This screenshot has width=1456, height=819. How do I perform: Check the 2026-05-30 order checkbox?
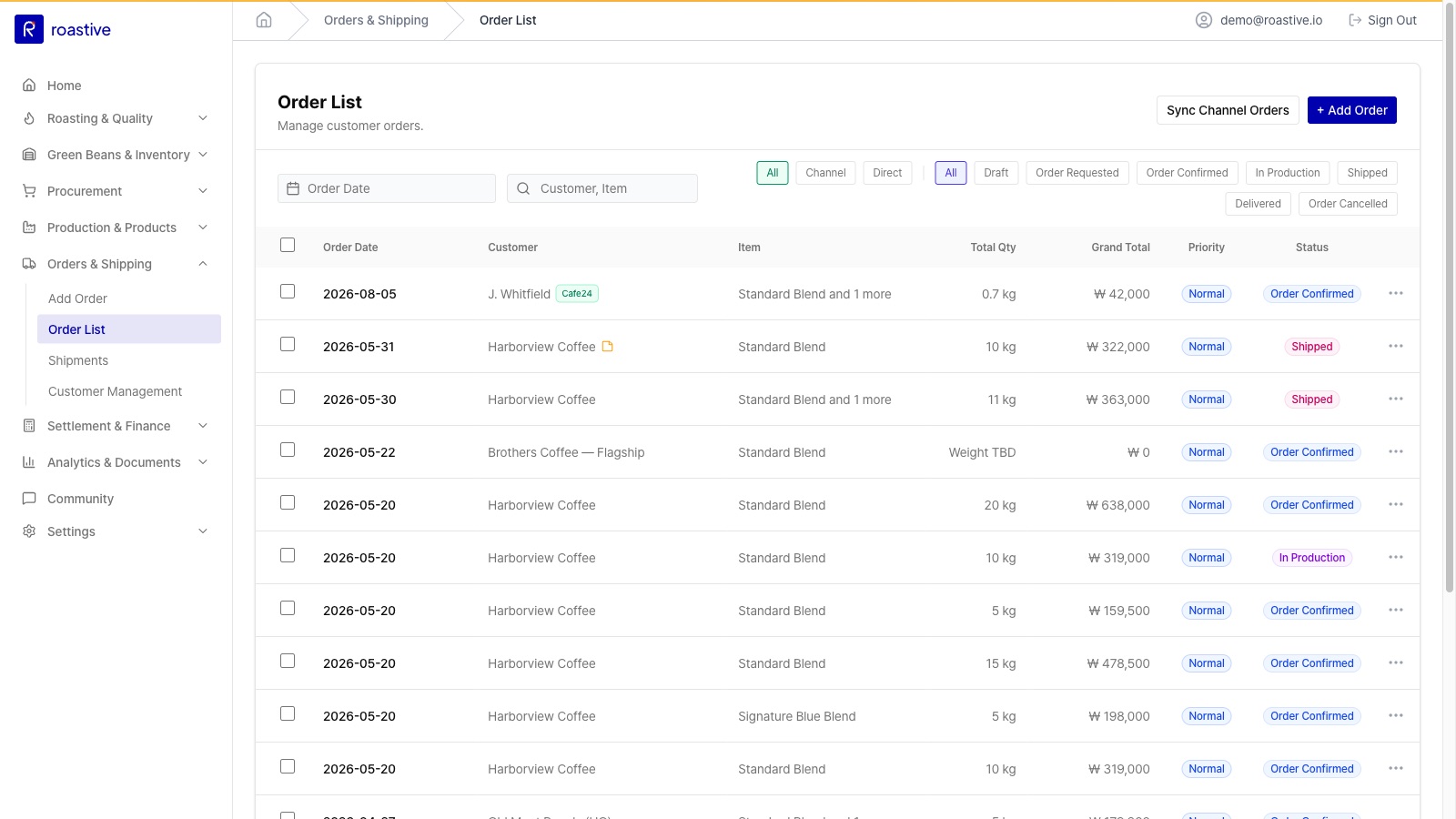288,397
